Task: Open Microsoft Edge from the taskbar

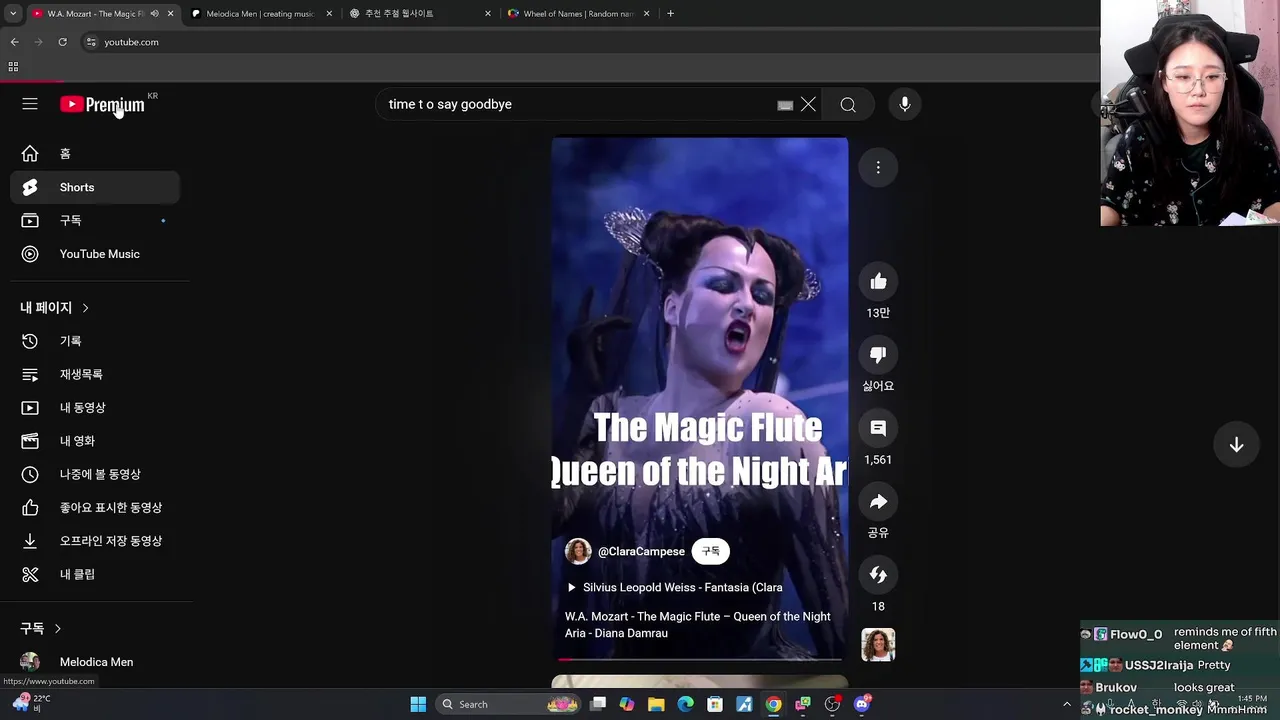Action: tap(685, 704)
